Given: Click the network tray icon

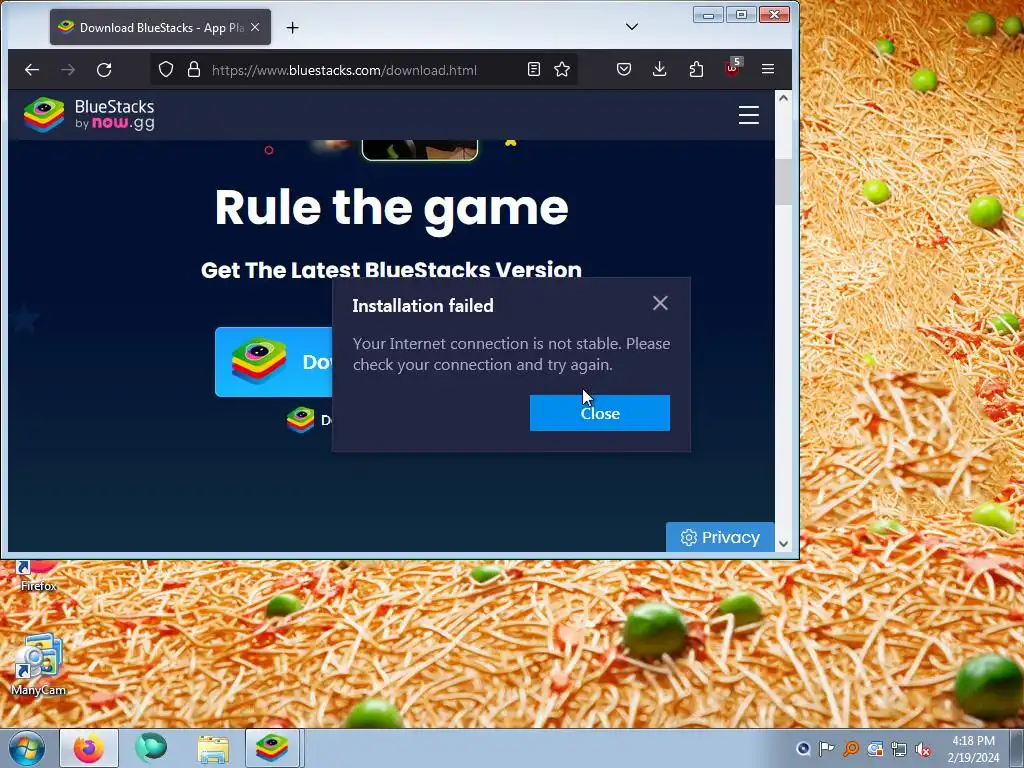Looking at the screenshot, I should pyautogui.click(x=899, y=749).
